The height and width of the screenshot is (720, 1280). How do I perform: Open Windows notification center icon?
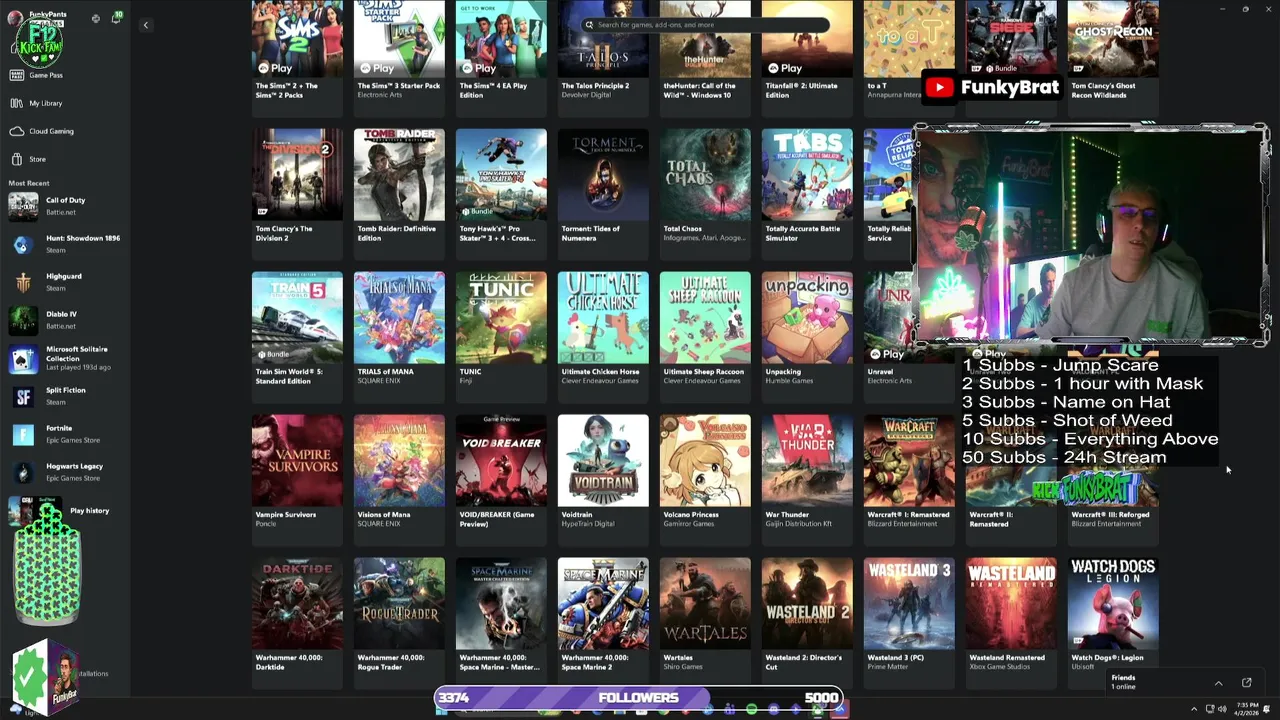(x=1268, y=709)
